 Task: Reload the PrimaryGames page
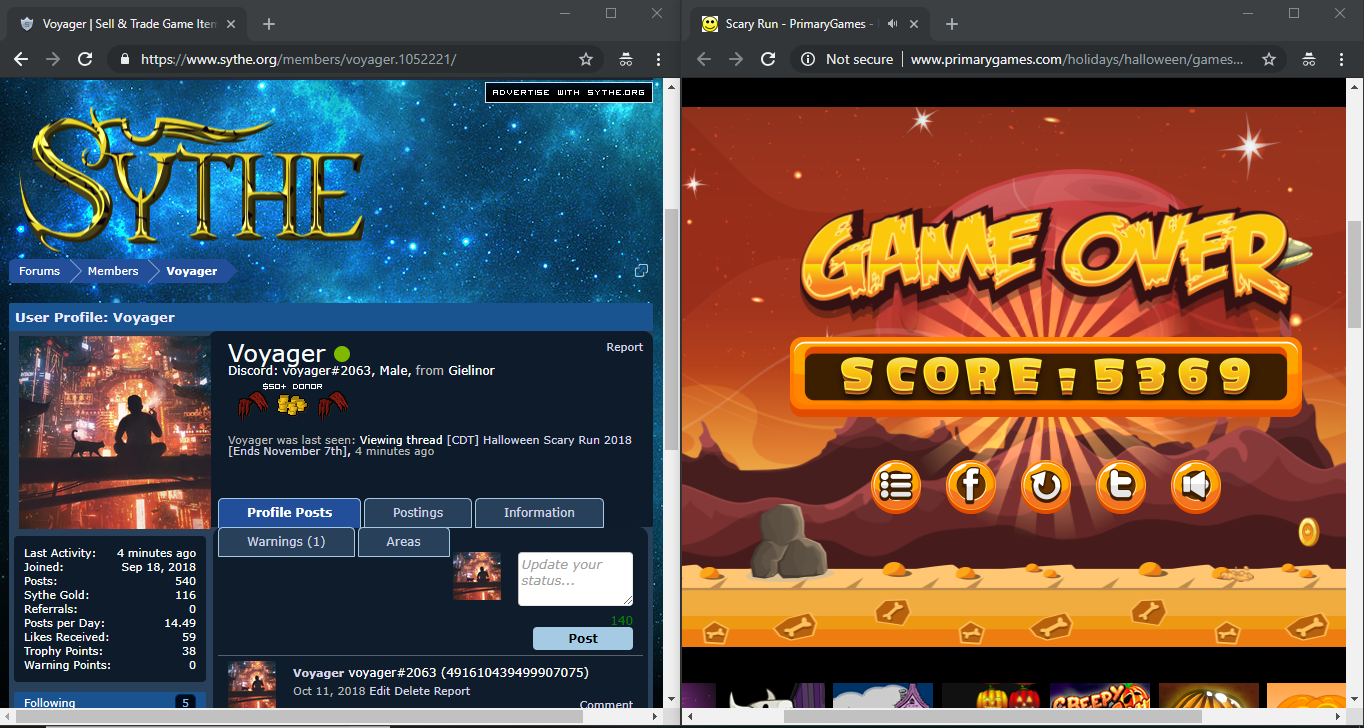[x=768, y=59]
